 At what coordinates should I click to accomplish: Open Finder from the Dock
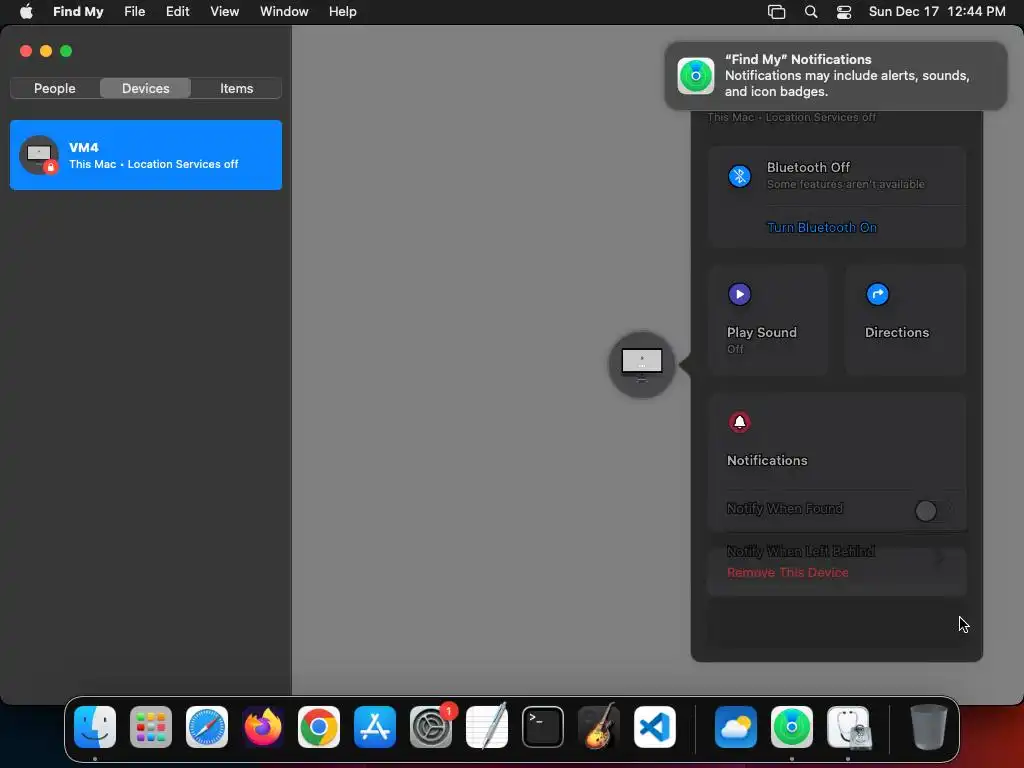(x=95, y=727)
